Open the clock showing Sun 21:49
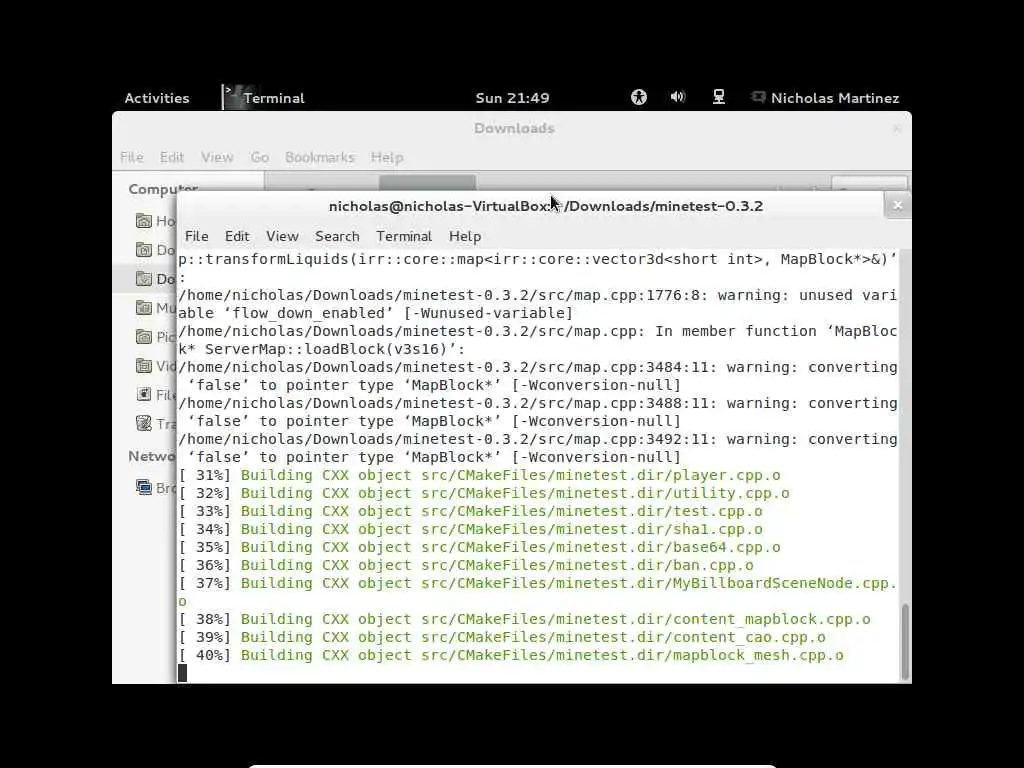1024x768 pixels. [x=512, y=98]
